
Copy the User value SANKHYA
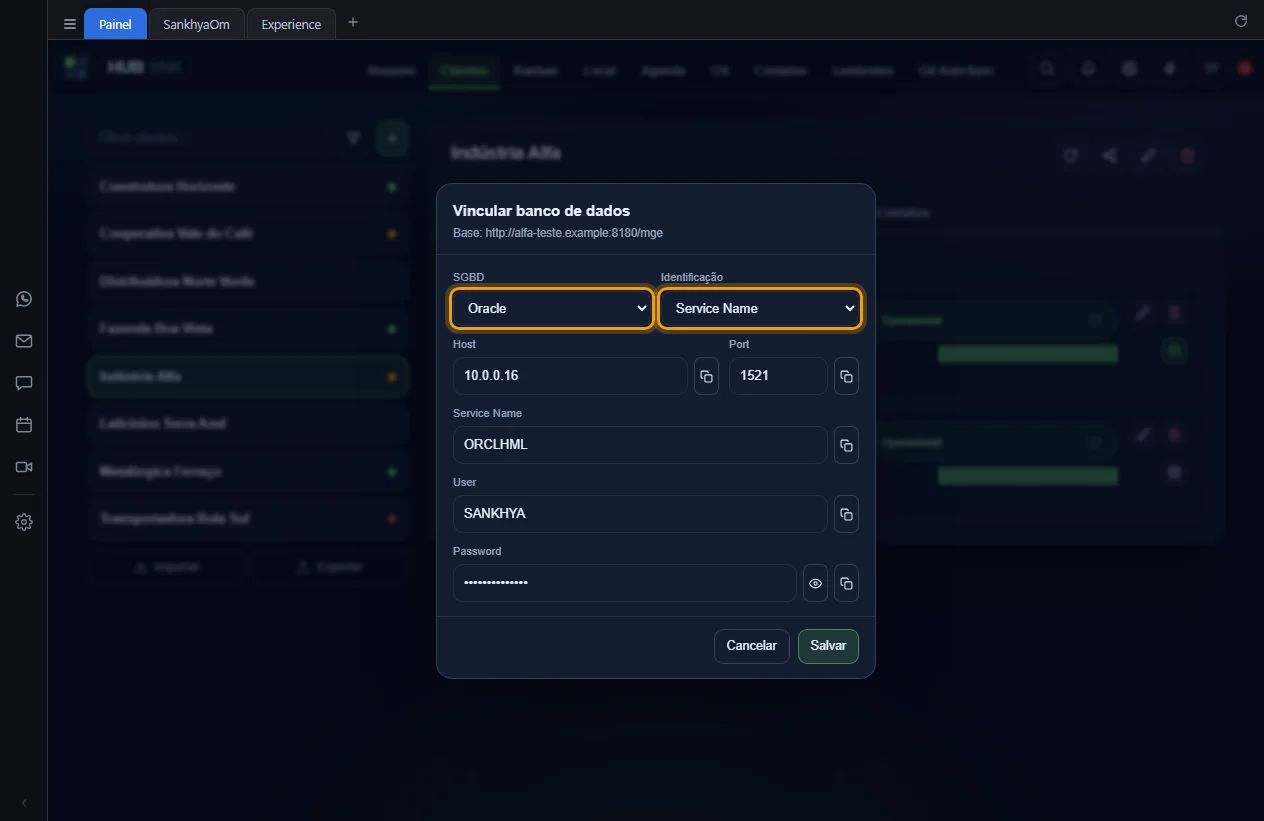846,514
